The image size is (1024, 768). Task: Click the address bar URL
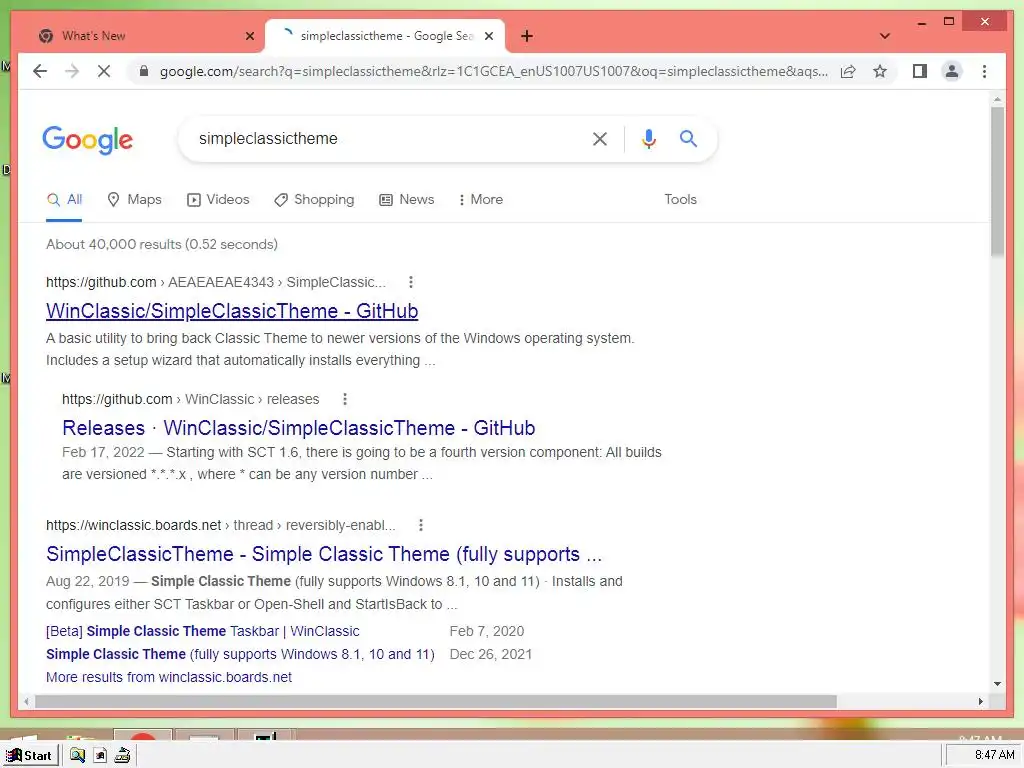tap(494, 71)
